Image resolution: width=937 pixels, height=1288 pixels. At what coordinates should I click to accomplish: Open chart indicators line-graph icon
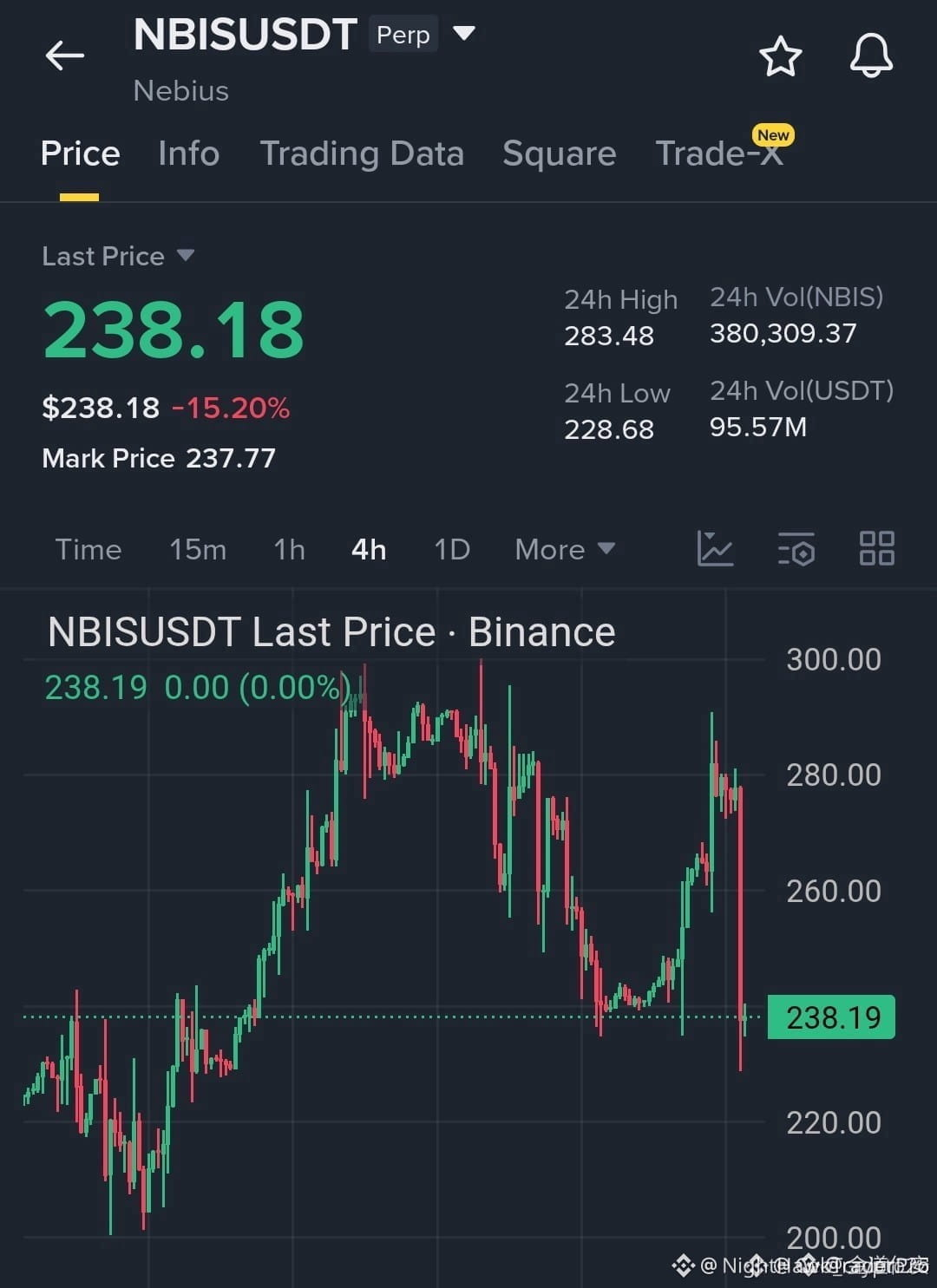716,549
